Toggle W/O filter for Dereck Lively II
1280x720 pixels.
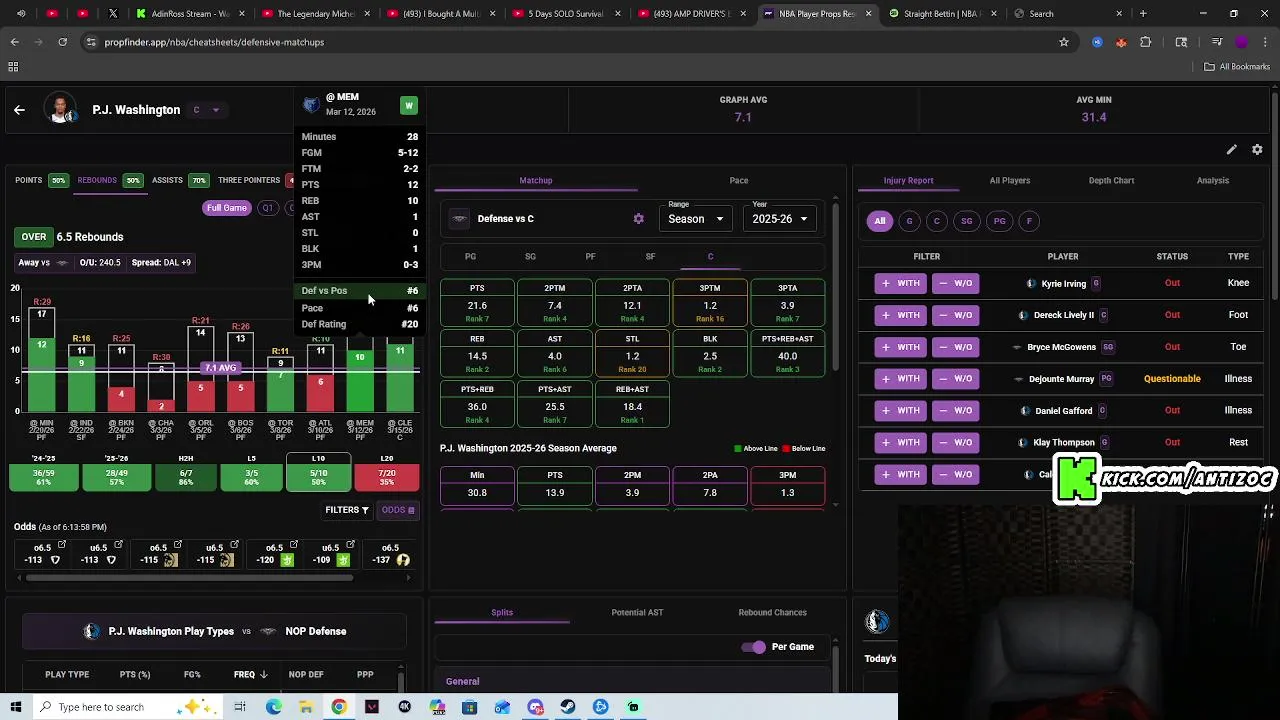coord(955,315)
